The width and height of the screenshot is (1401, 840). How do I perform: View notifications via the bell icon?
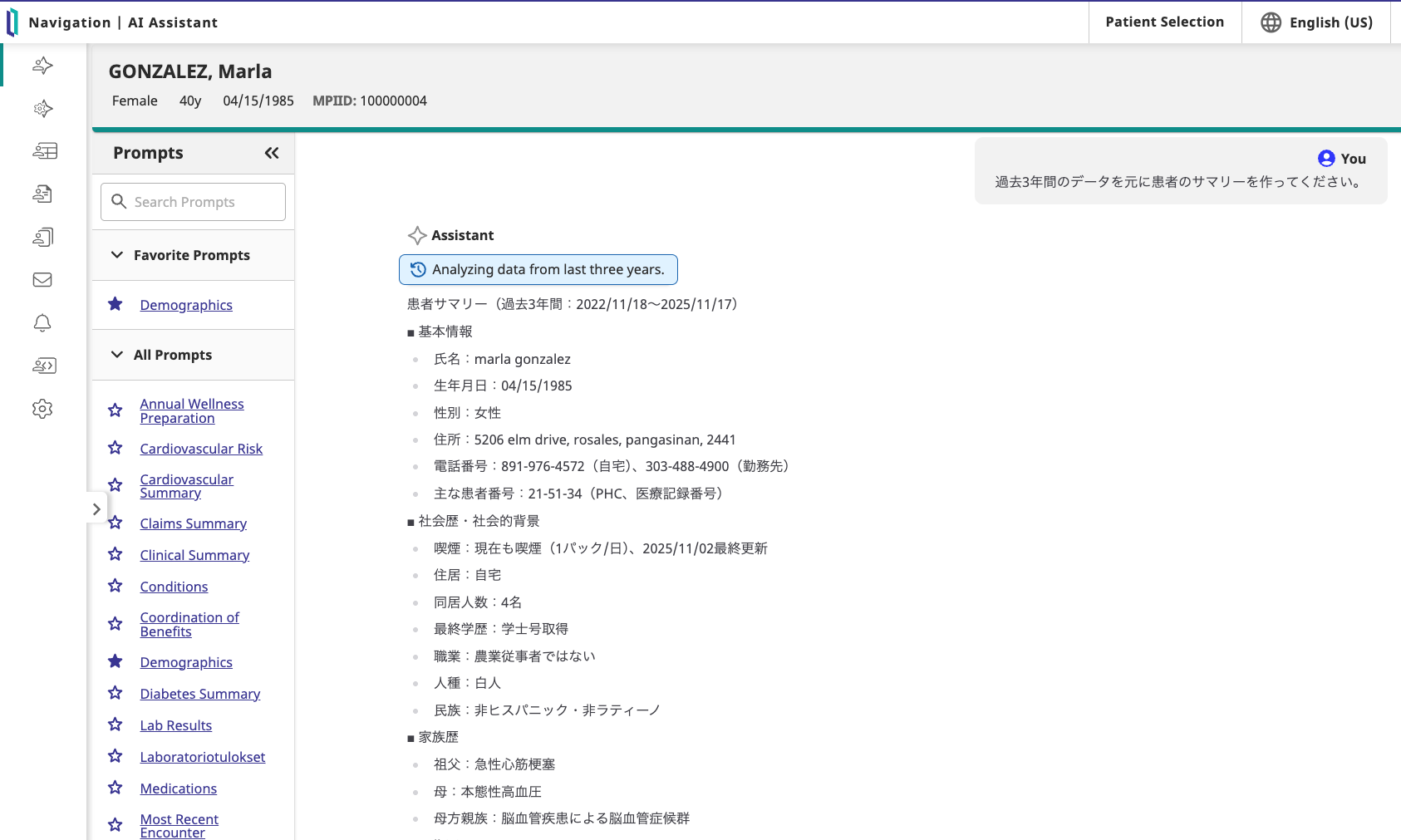pyautogui.click(x=42, y=323)
